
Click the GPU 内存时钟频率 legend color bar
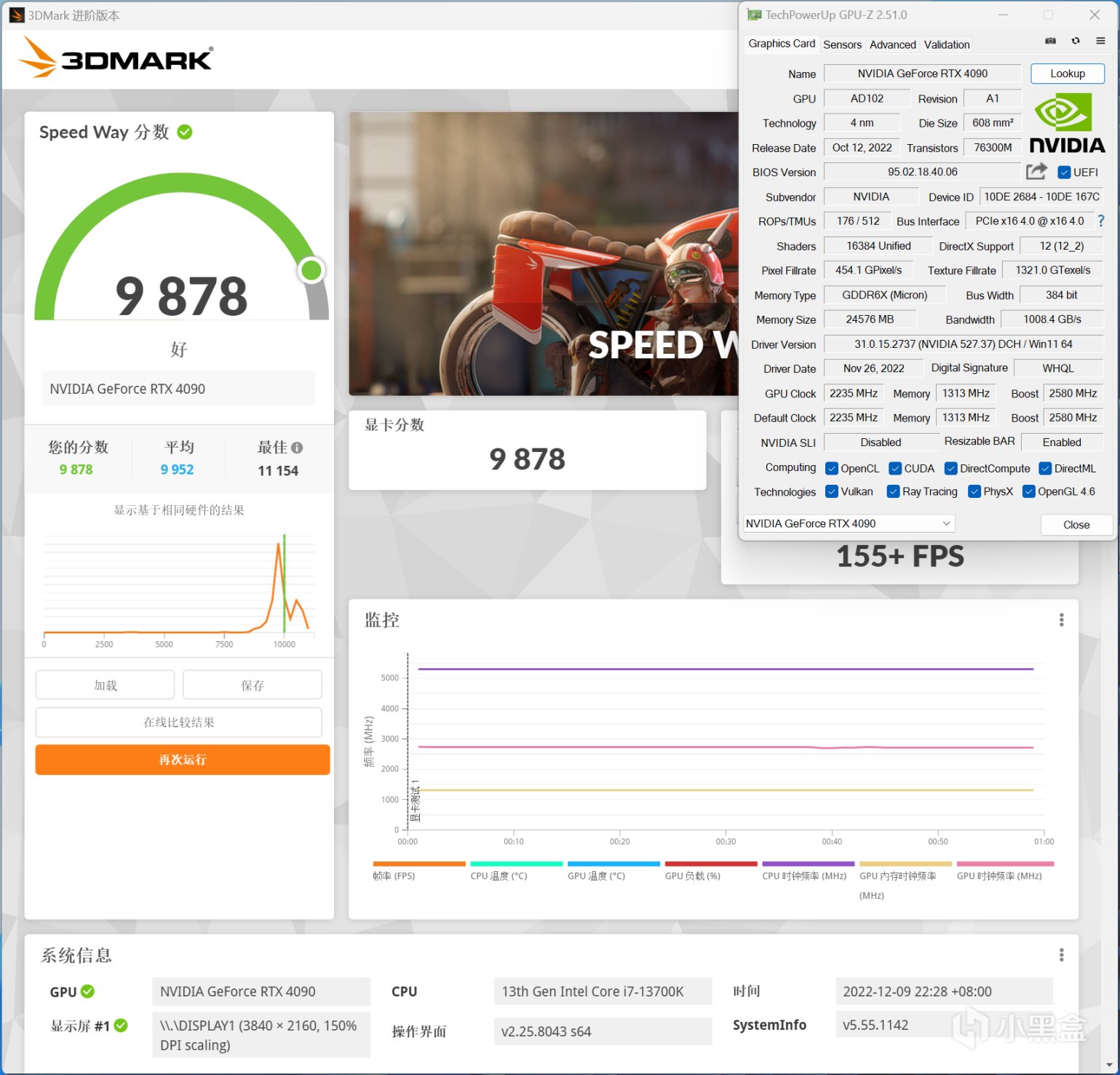point(905,864)
